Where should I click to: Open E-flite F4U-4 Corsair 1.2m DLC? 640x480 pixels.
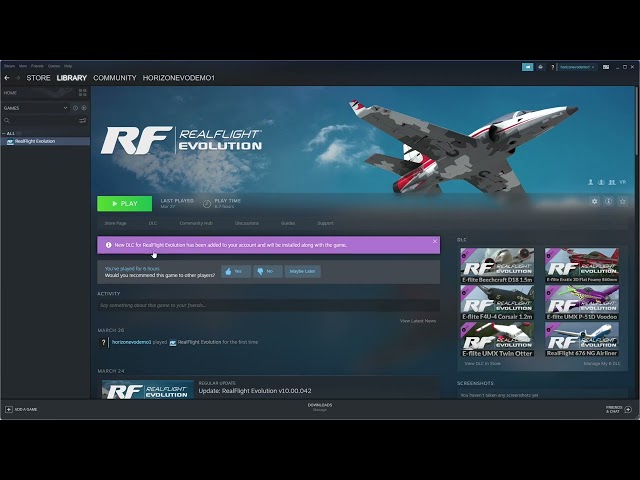point(497,302)
